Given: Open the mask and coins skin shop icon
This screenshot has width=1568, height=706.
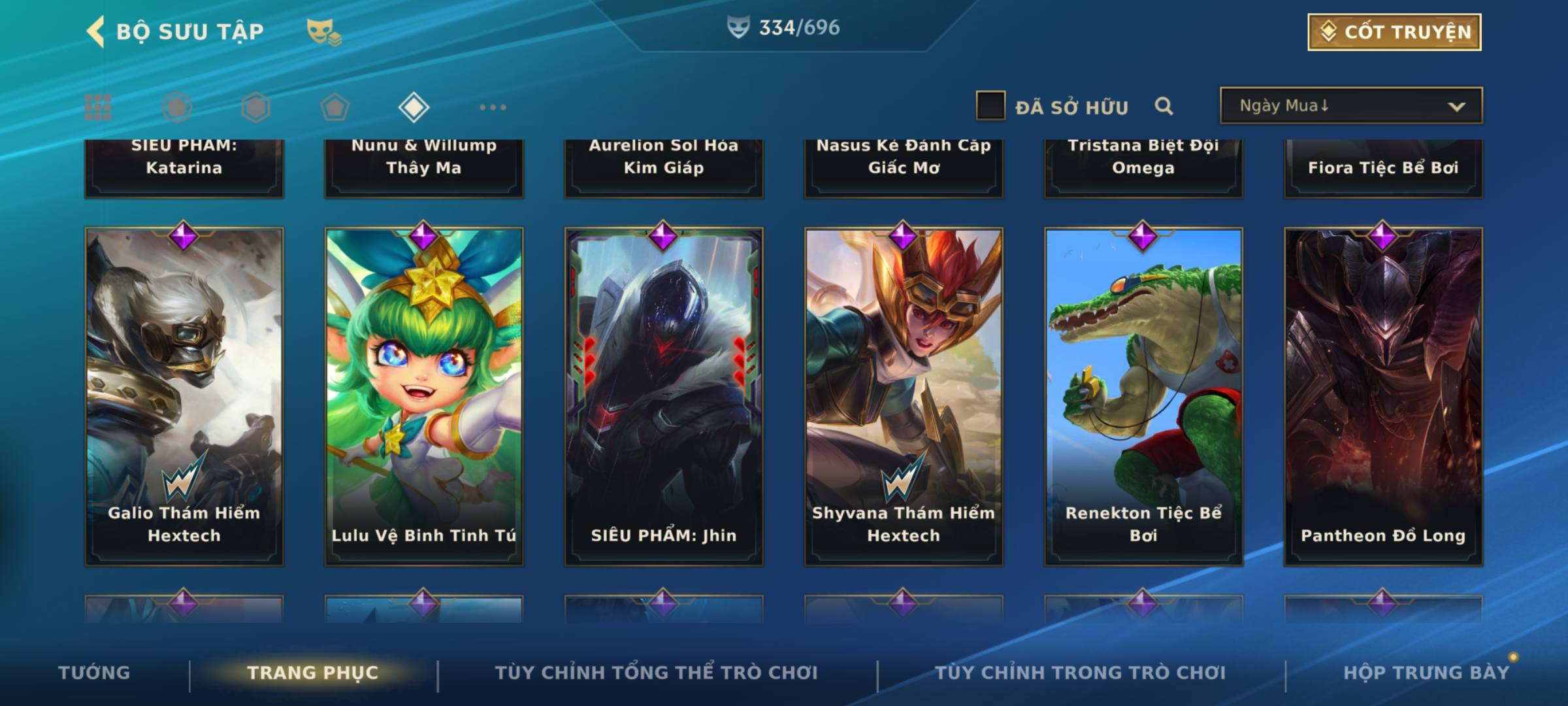Looking at the screenshot, I should point(324,31).
